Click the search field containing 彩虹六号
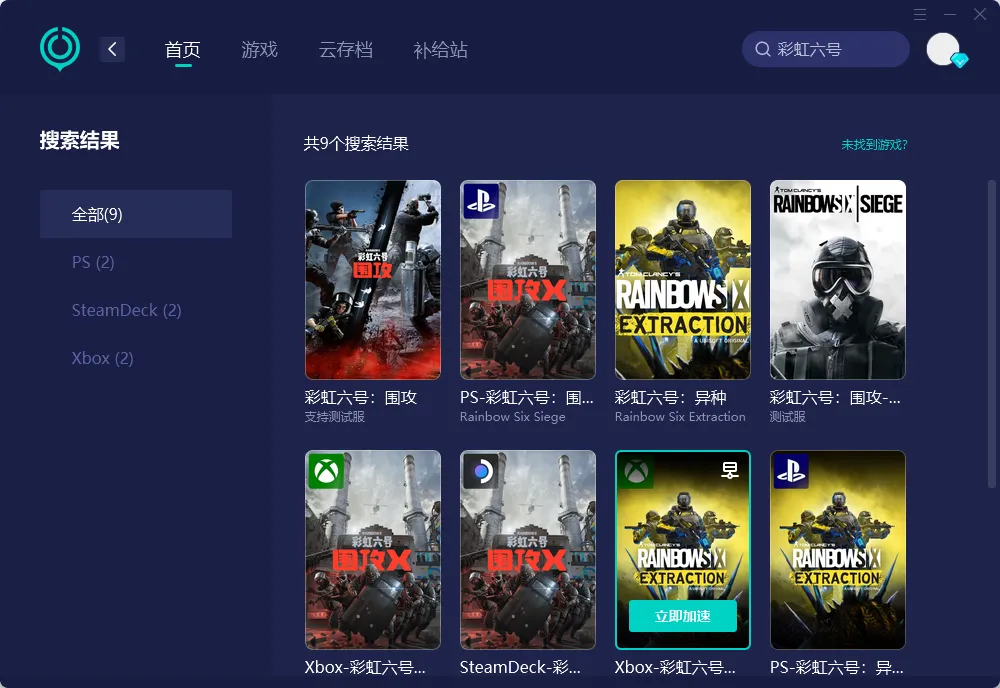Viewport: 1000px width, 688px height. click(826, 49)
